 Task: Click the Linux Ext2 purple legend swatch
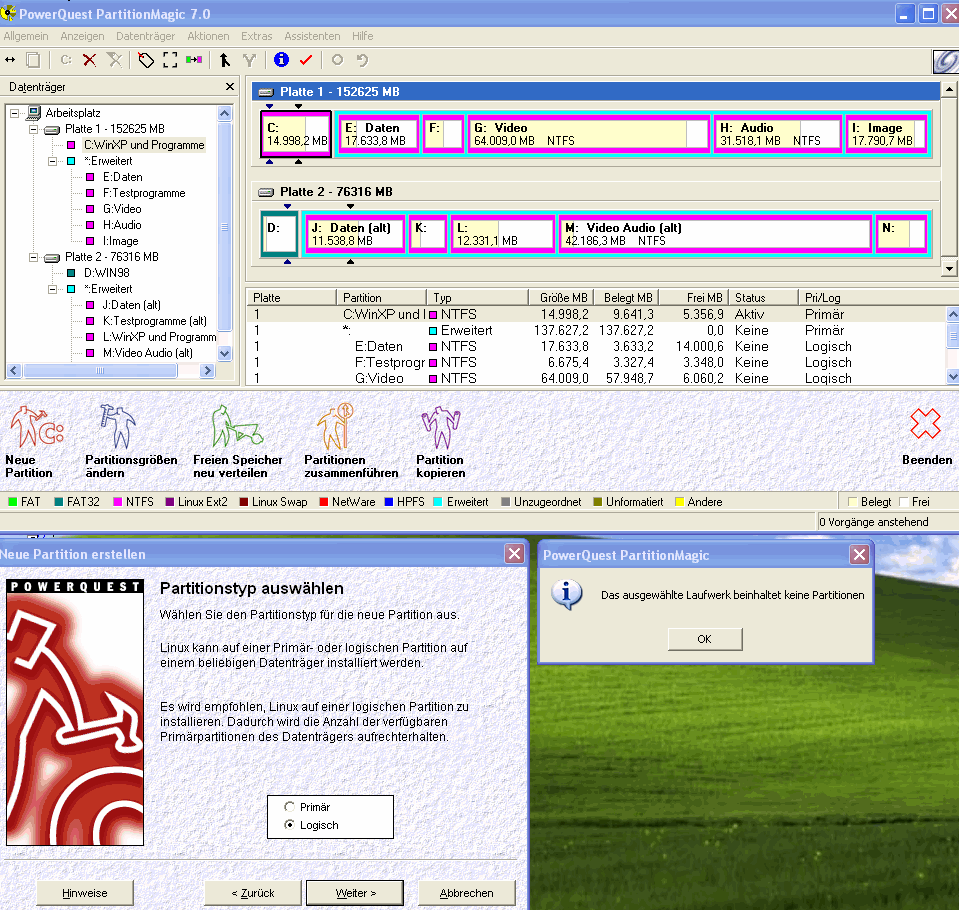pos(170,502)
